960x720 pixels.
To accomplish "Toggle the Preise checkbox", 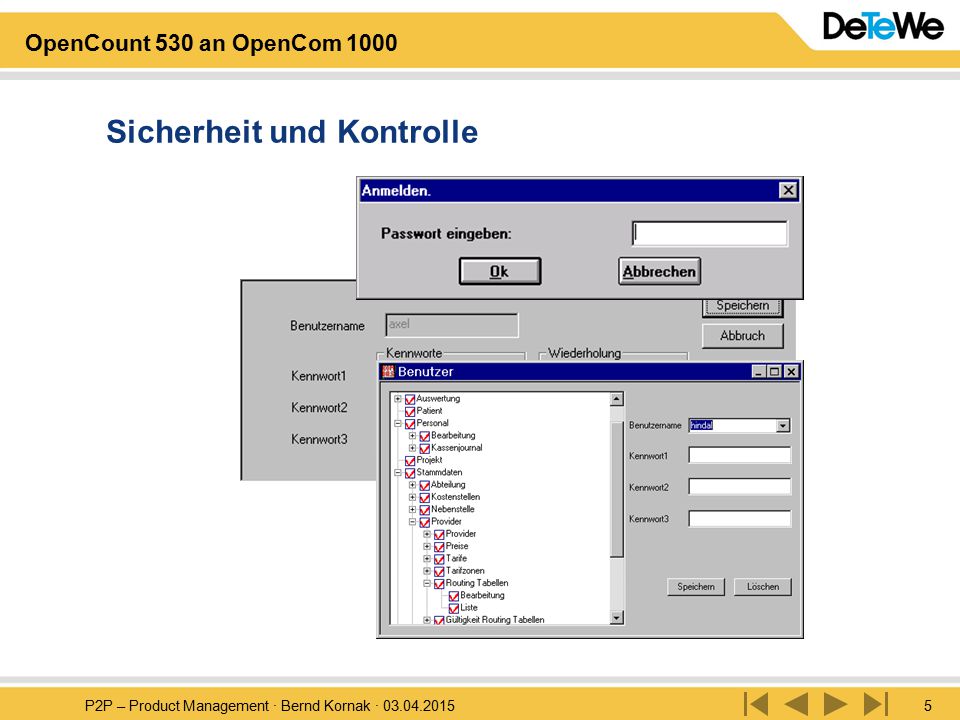I will click(440, 547).
